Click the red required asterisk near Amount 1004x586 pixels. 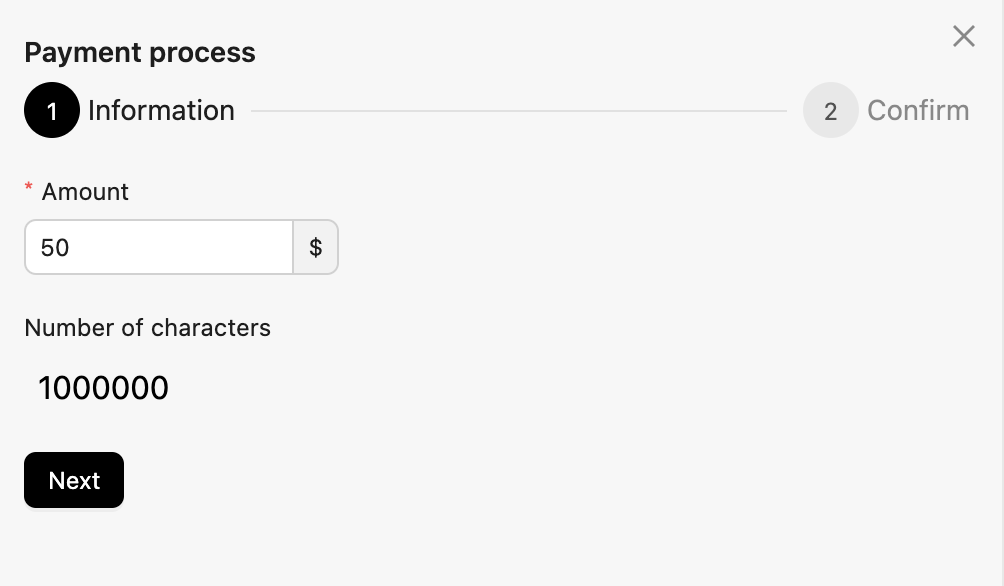click(28, 188)
